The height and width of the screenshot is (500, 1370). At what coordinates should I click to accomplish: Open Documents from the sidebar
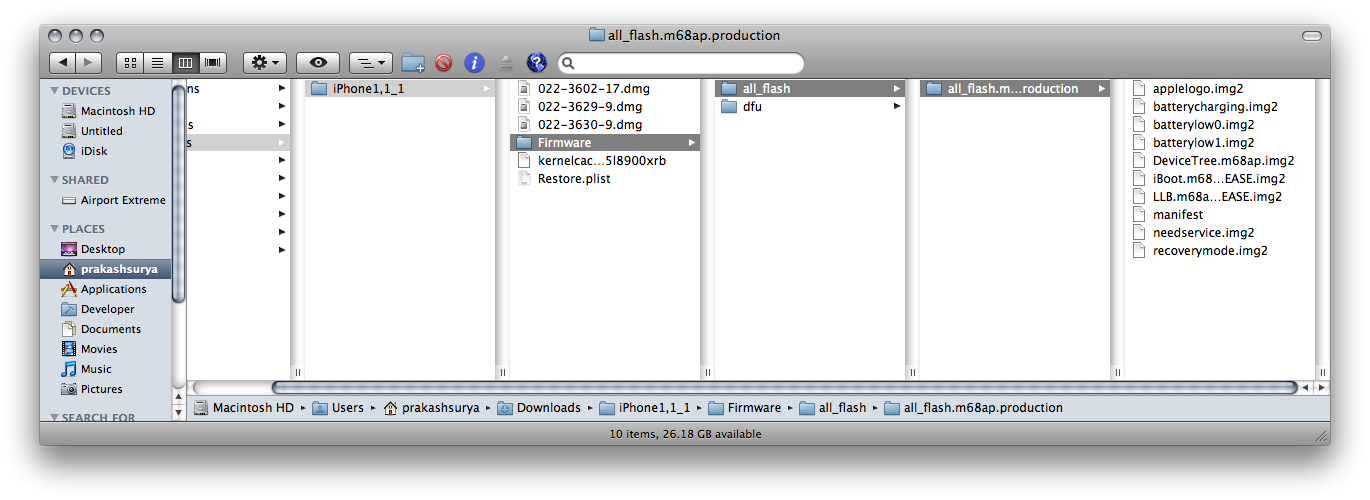pos(100,329)
